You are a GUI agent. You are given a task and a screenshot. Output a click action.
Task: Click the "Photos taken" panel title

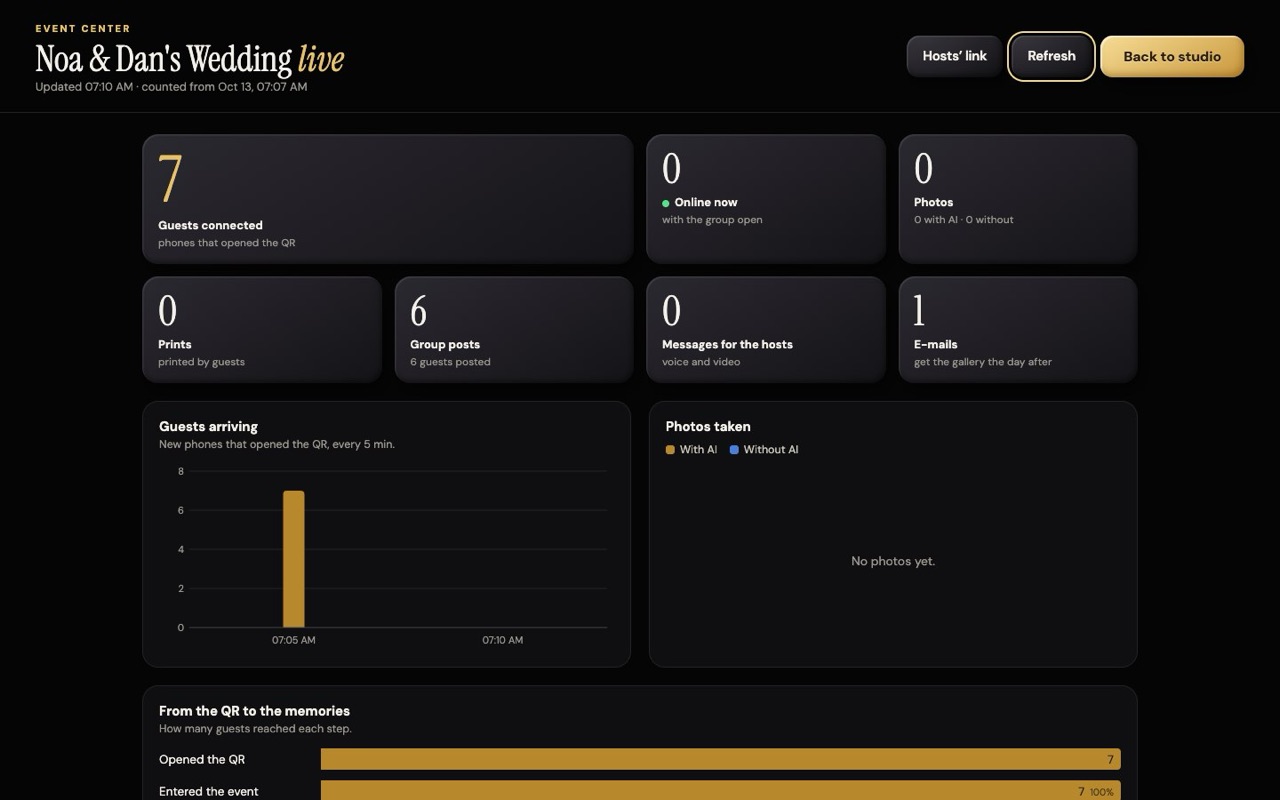[708, 426]
